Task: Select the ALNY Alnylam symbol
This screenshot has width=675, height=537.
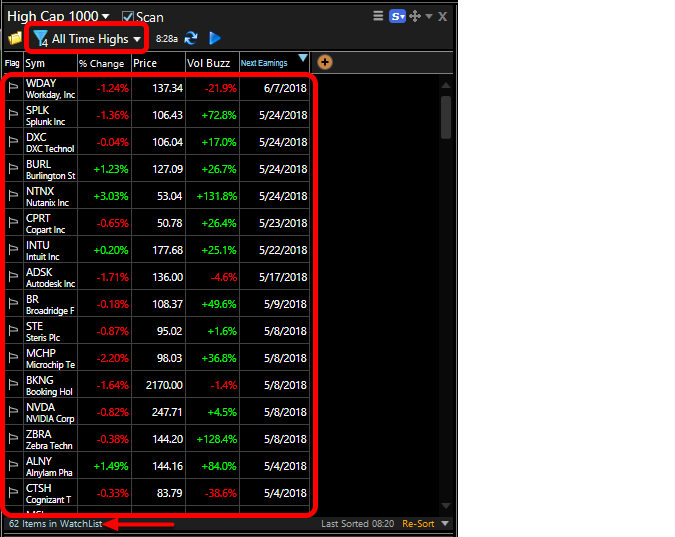Action: click(x=50, y=466)
